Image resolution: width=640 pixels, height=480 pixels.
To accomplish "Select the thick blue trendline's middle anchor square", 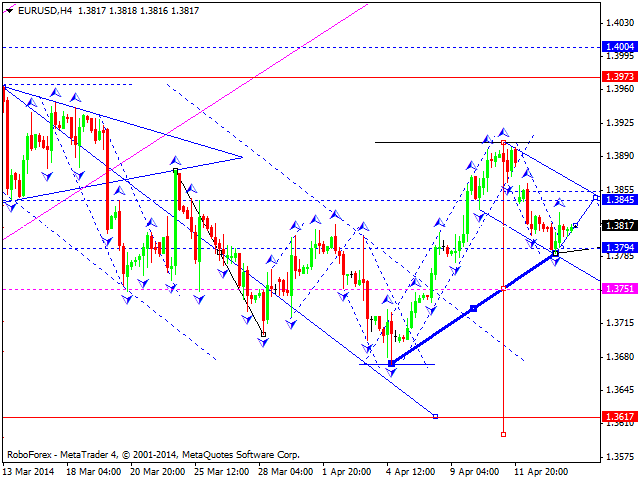I will coord(473,308).
